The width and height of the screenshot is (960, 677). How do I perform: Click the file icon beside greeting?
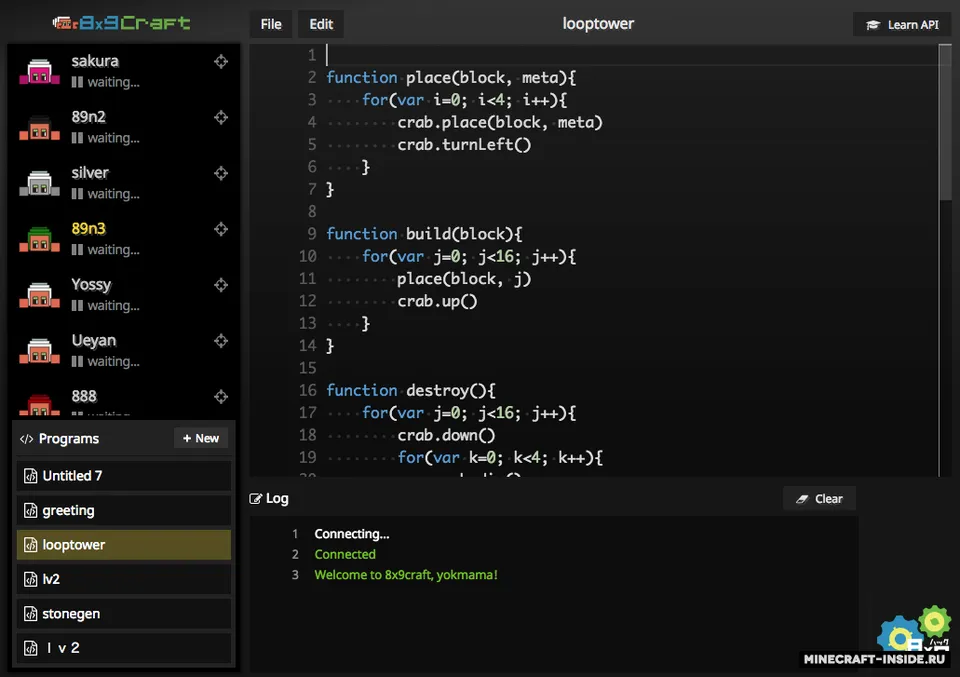[x=30, y=510]
